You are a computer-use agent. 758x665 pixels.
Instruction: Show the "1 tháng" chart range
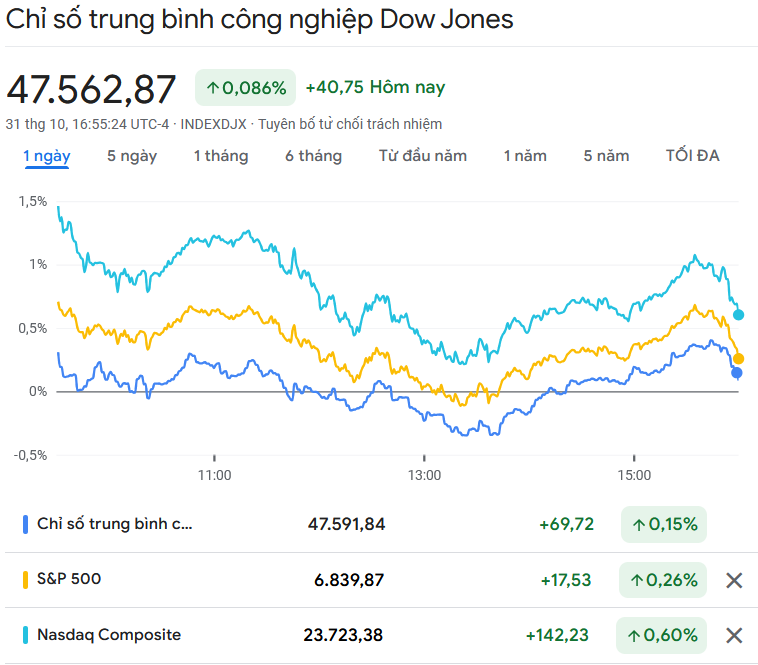[x=221, y=156]
